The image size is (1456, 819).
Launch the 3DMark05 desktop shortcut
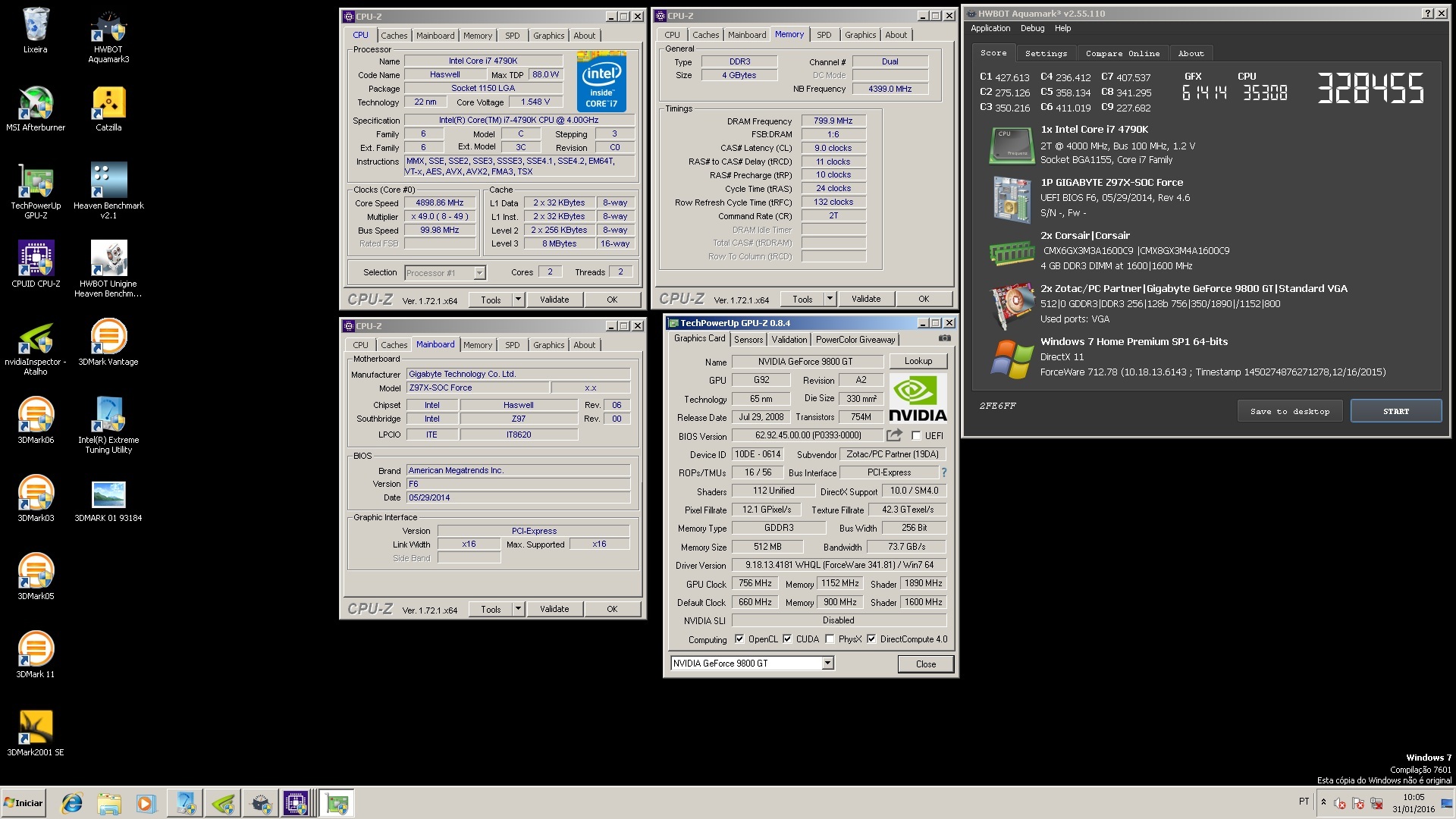36,576
